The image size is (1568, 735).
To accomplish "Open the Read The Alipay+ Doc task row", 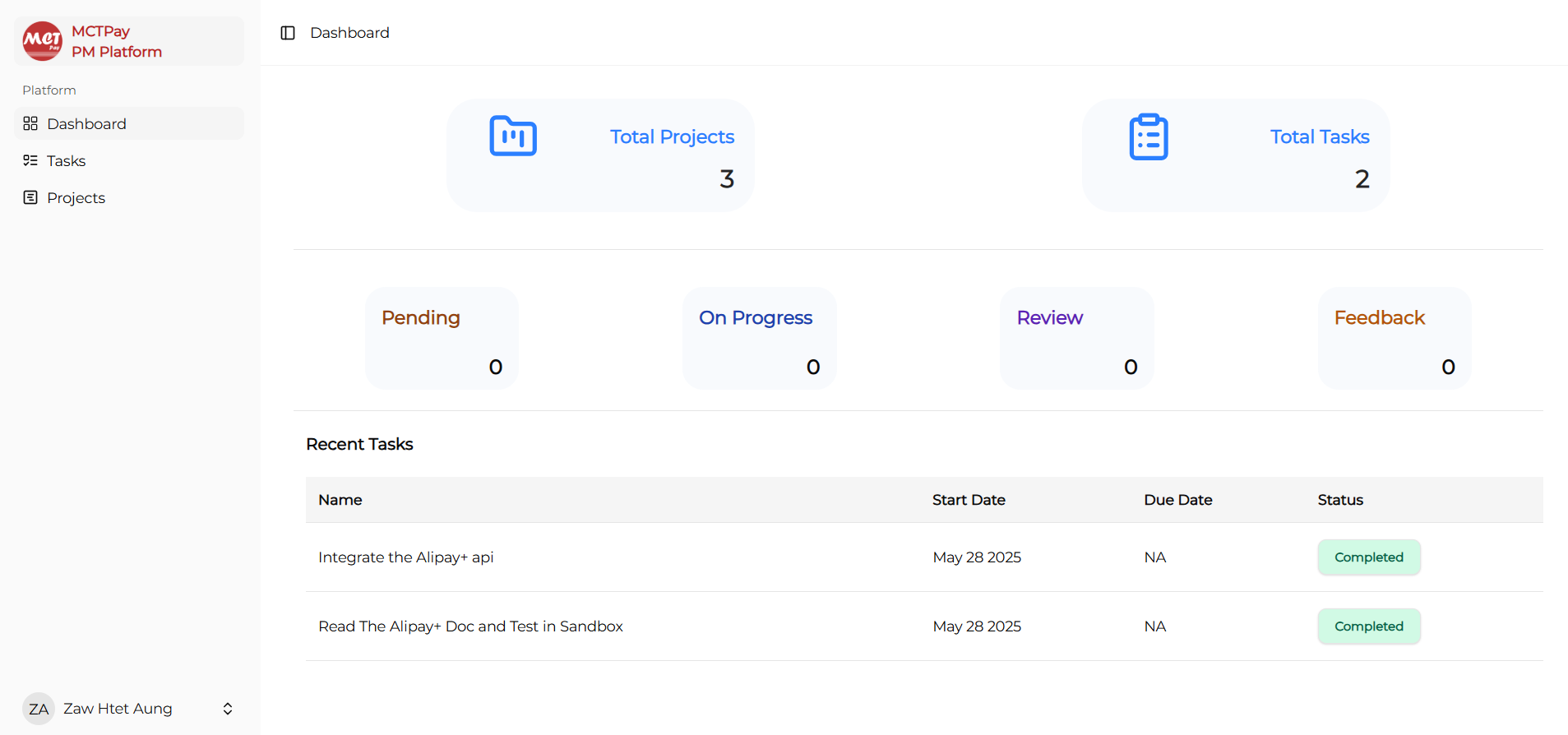I will [x=470, y=626].
